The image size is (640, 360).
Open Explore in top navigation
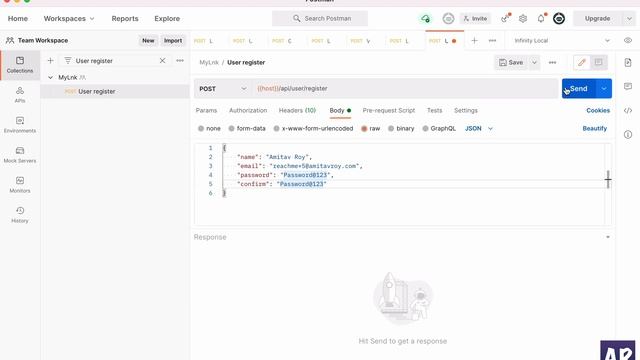tap(167, 18)
